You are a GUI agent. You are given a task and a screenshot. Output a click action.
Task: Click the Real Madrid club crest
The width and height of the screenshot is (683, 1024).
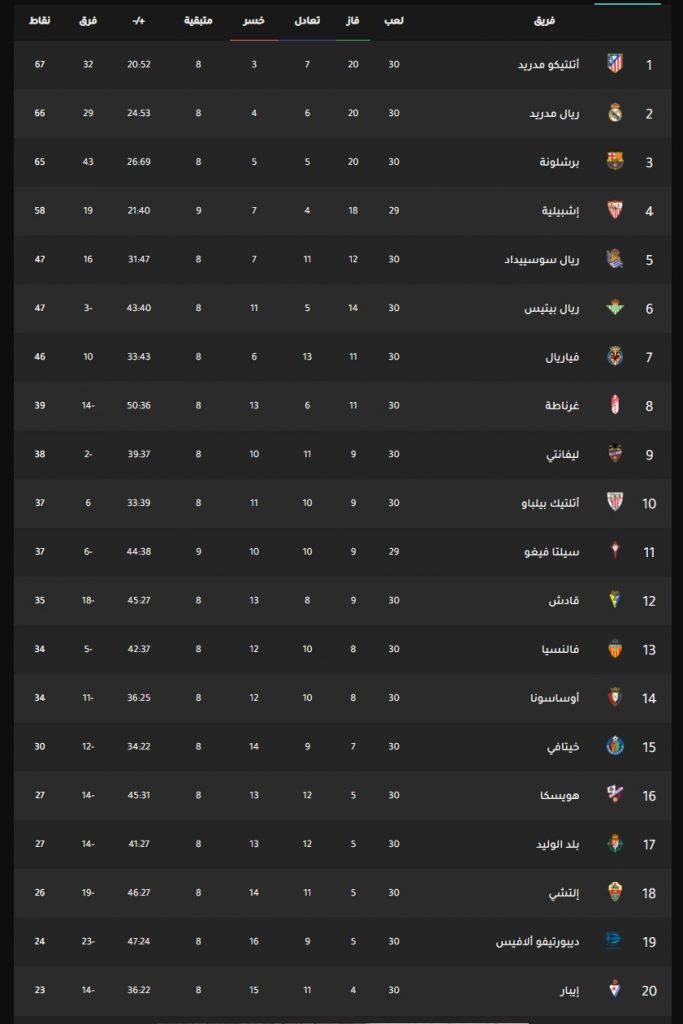(x=614, y=113)
